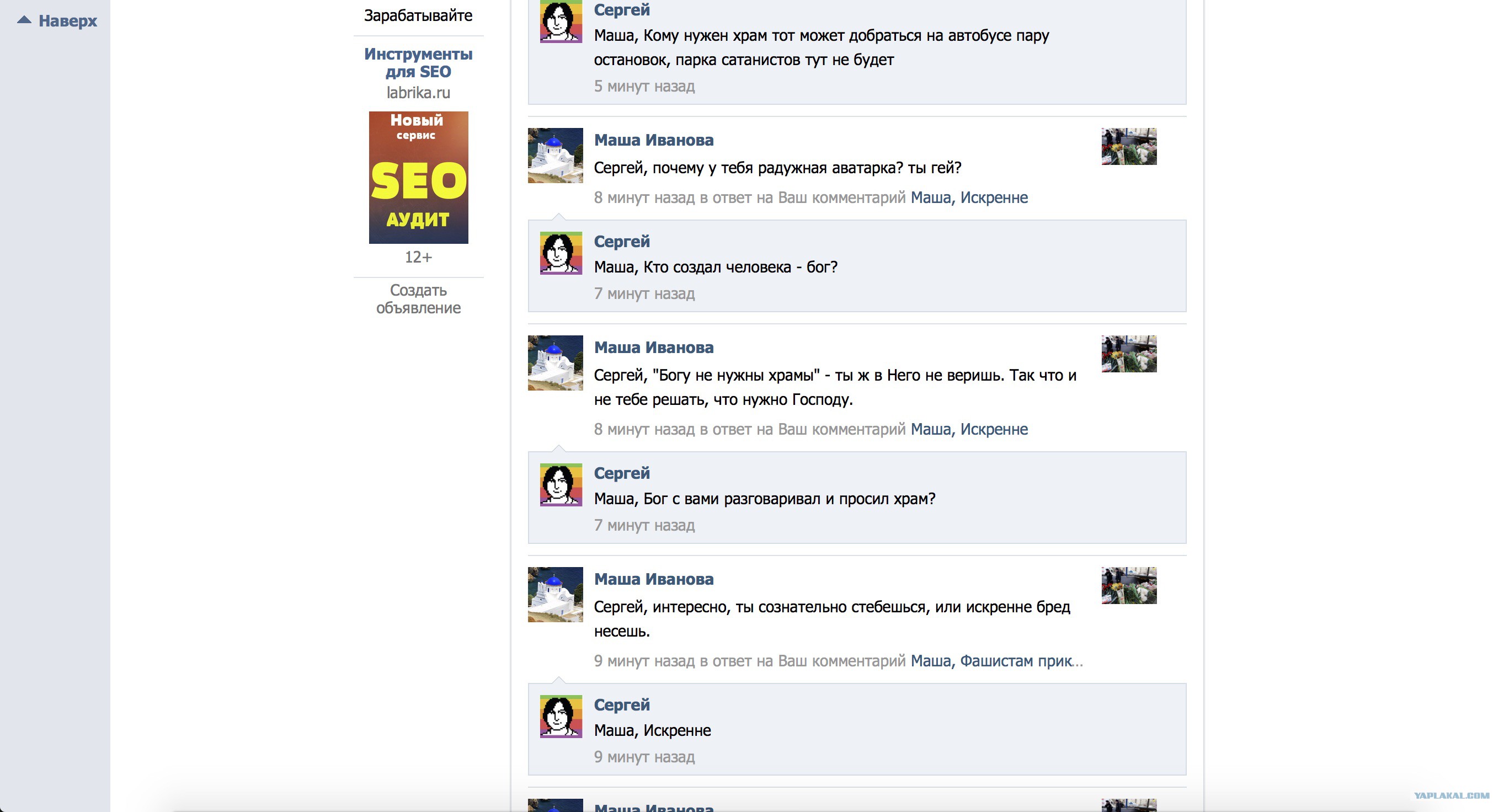Open post thumbnail next to 'радужная аватарка' comment

coord(1129,147)
